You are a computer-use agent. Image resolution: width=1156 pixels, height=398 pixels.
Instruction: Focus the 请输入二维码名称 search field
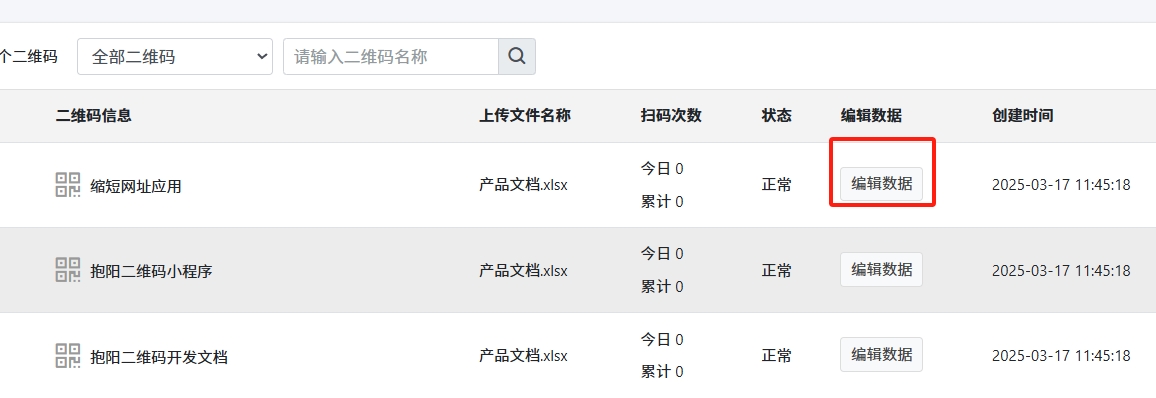coord(391,57)
